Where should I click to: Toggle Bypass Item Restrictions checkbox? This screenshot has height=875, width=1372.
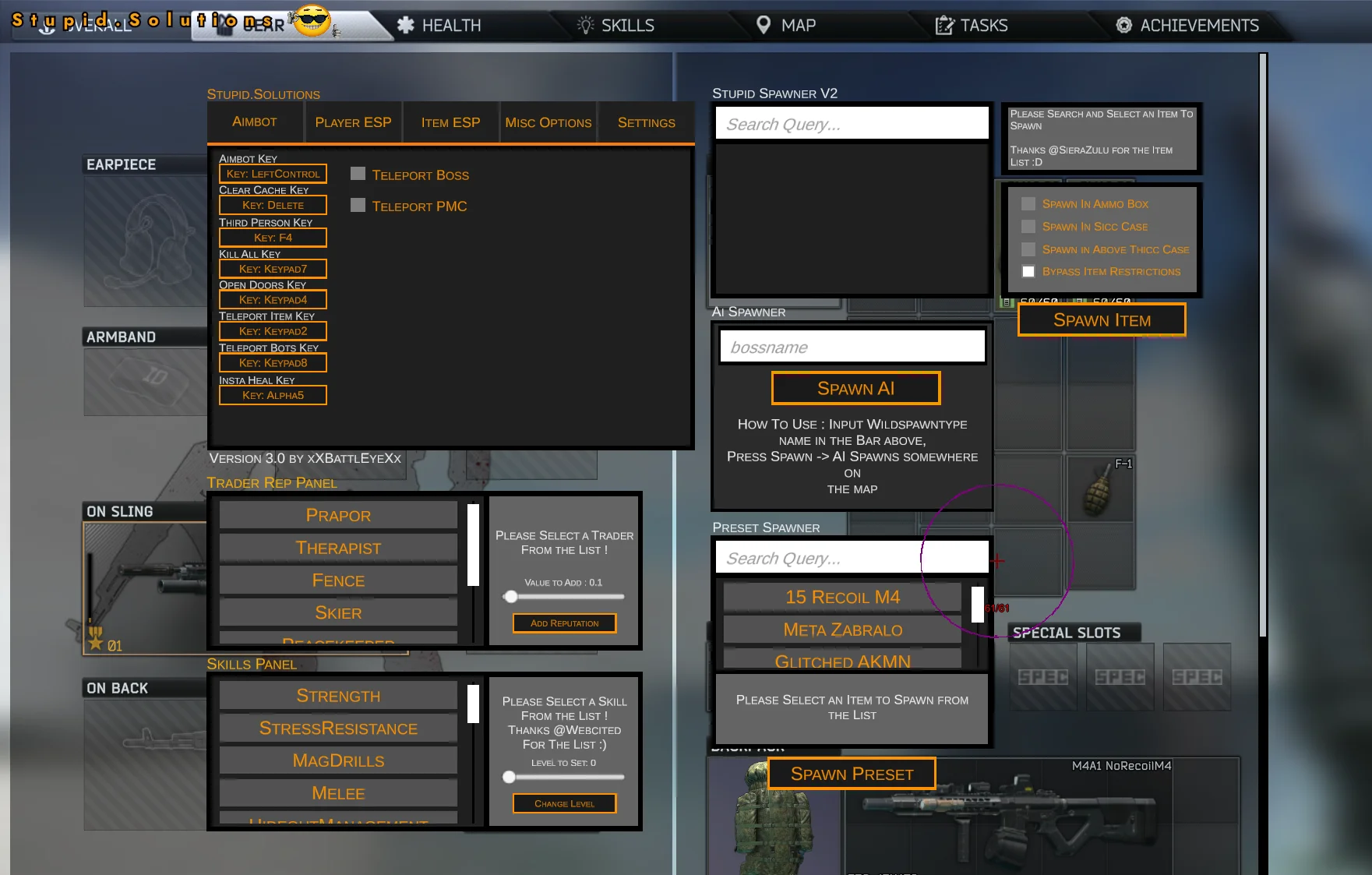1028,271
